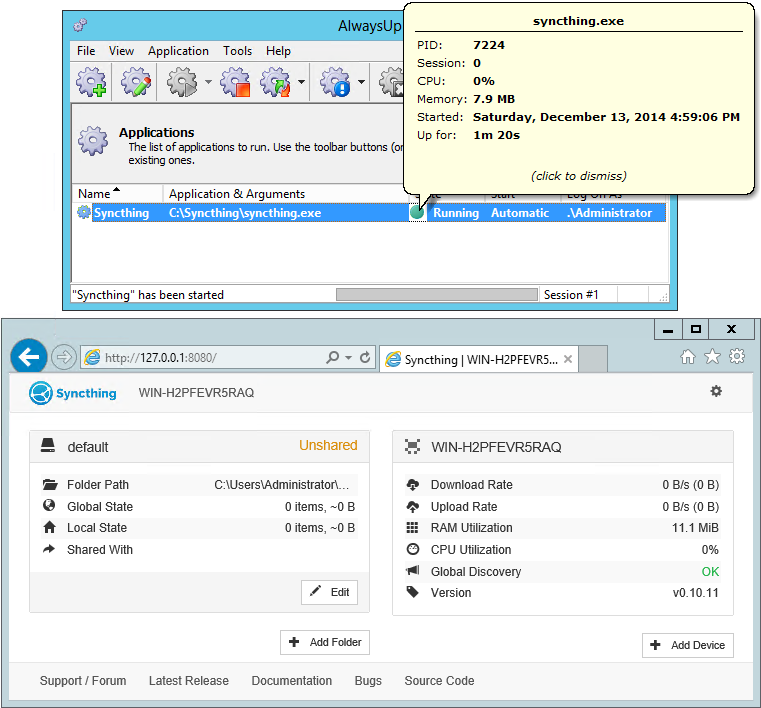Click the RAM Utilization 11.1 MiB value

point(695,528)
